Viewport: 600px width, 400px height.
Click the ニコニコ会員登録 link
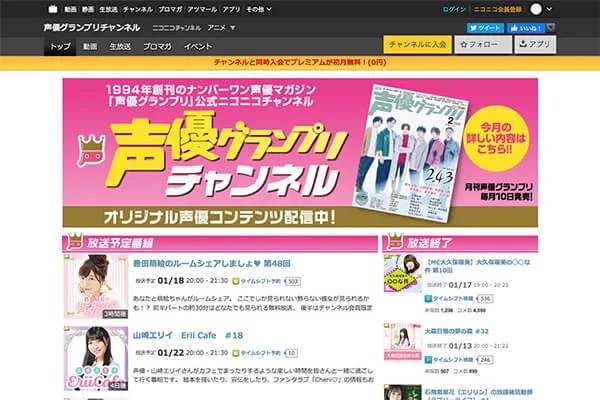click(497, 9)
